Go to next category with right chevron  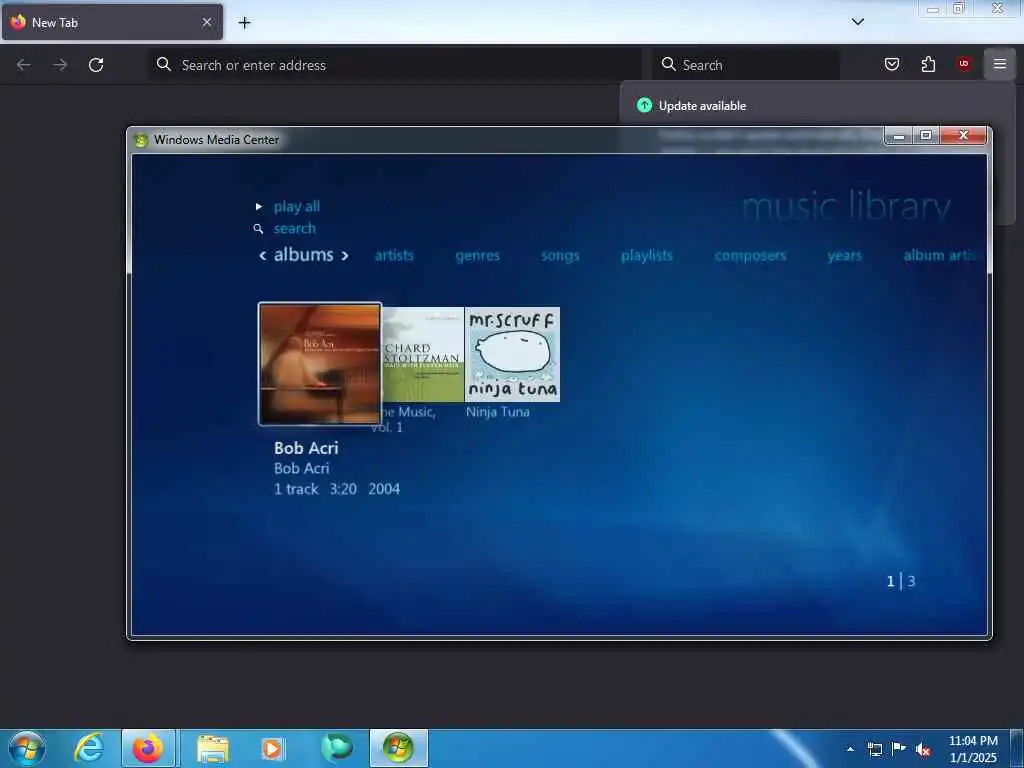click(x=345, y=255)
